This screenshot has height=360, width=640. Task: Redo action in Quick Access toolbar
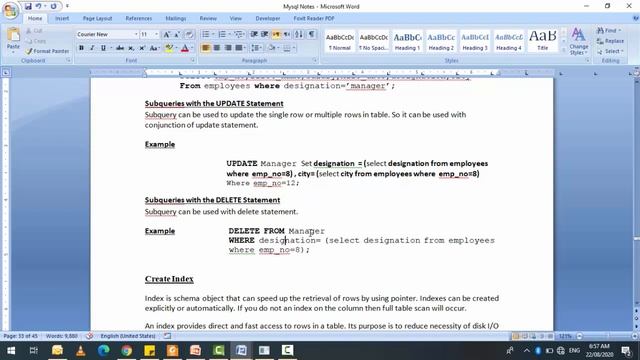click(x=53, y=6)
